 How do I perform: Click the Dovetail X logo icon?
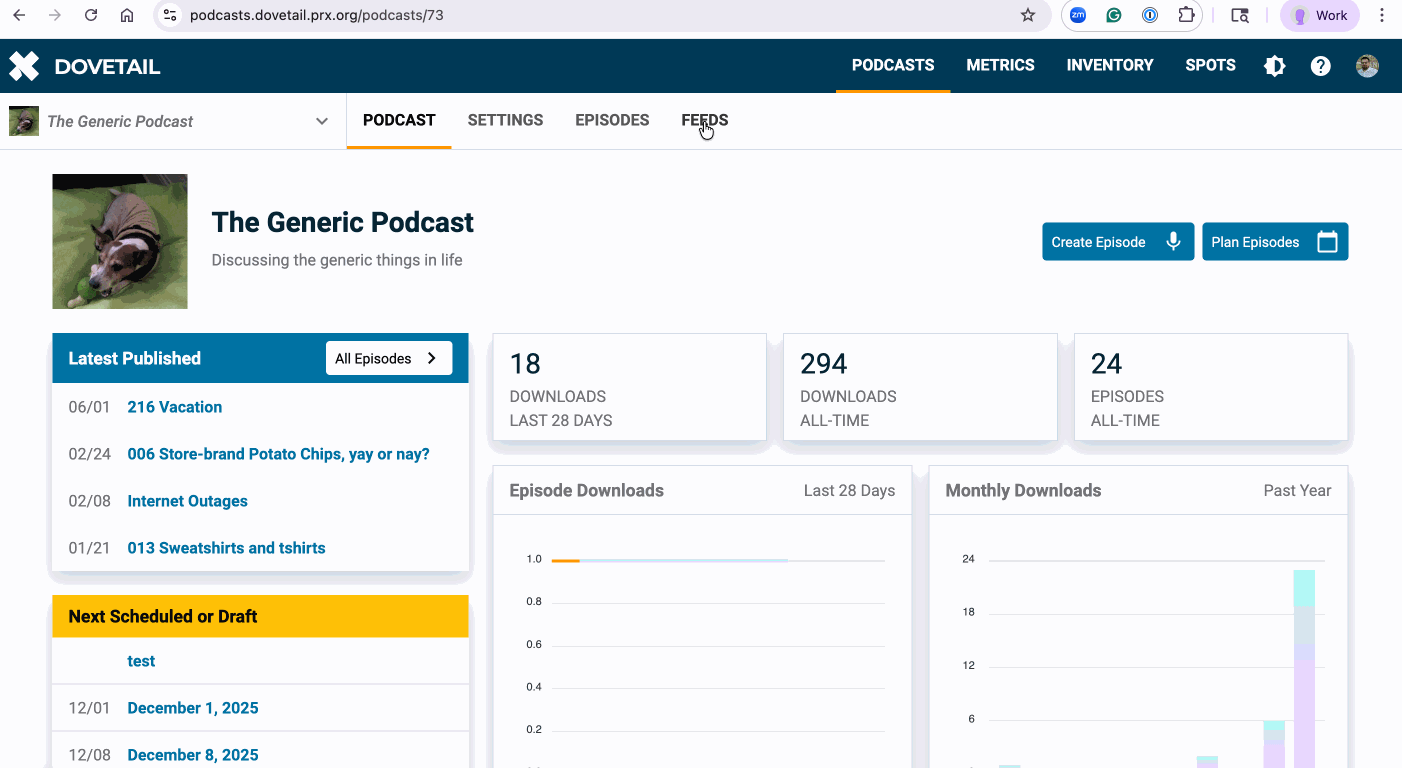click(24, 66)
